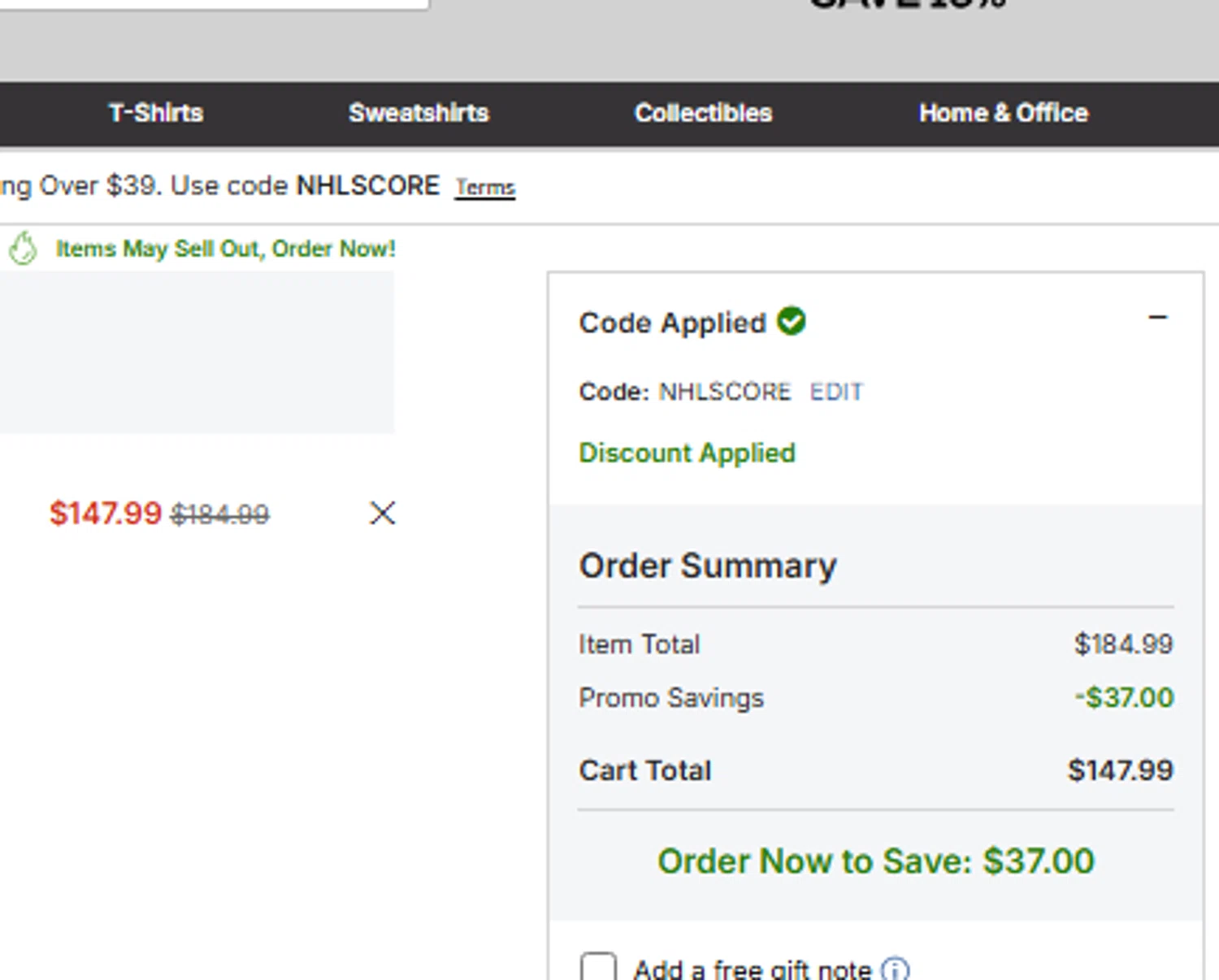Image resolution: width=1219 pixels, height=980 pixels.
Task: Collapse the Code Applied section with minus icon
Action: click(1157, 317)
